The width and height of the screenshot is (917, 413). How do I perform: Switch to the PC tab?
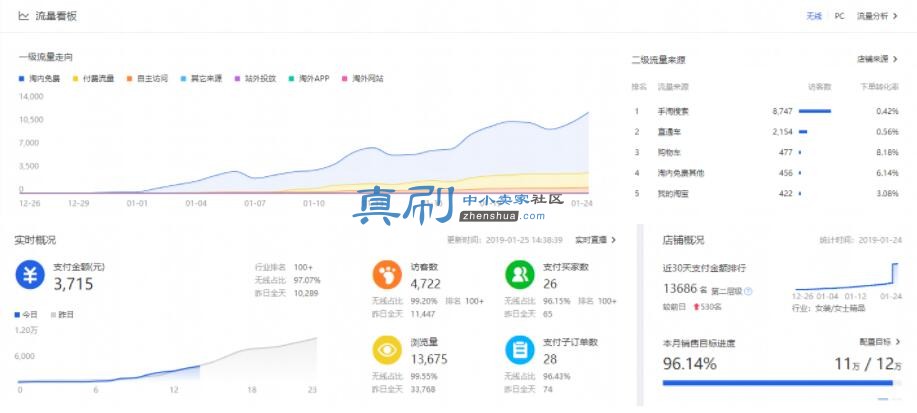[839, 16]
